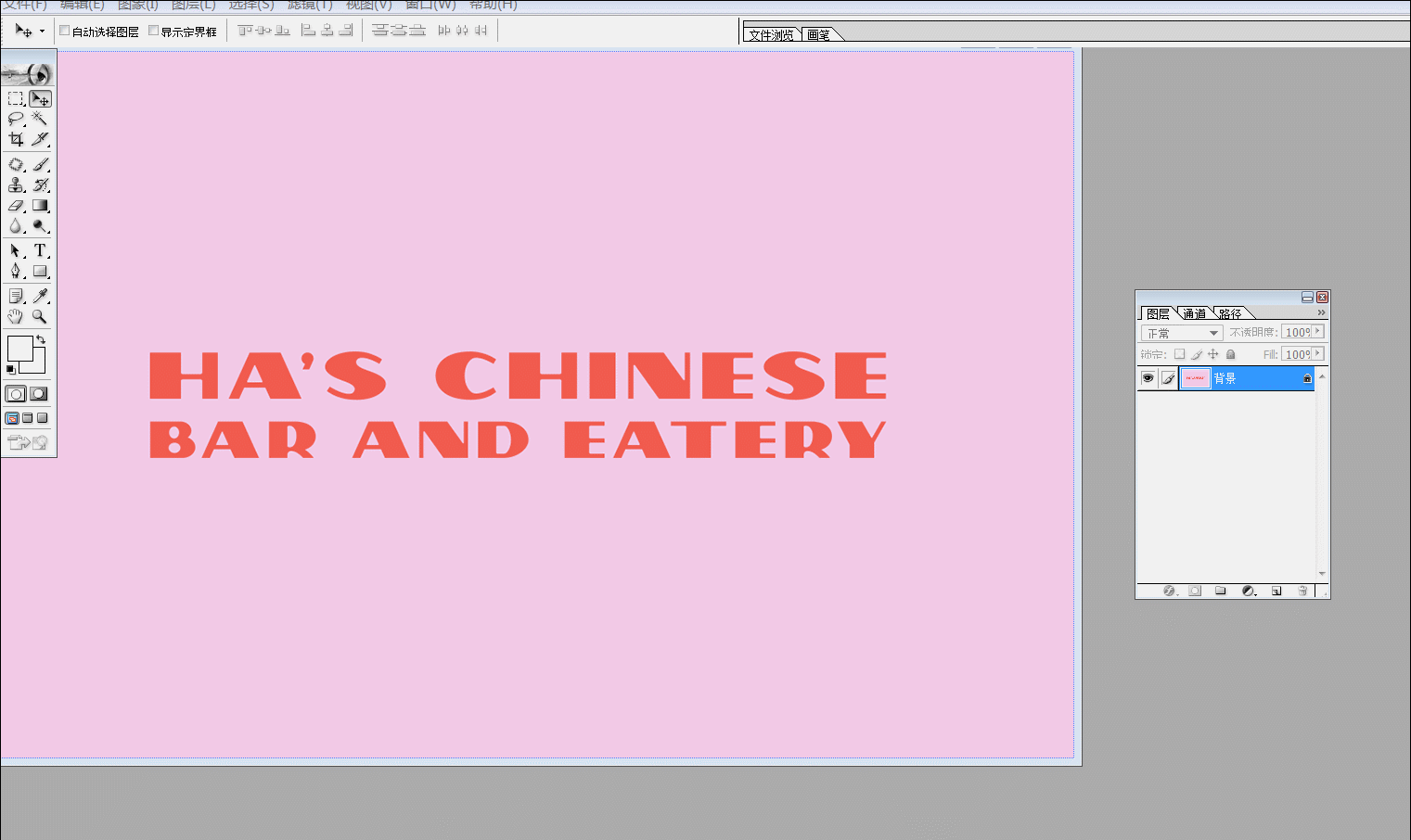Swap foreground and background colors
Screen dimensions: 1411x840
41,340
